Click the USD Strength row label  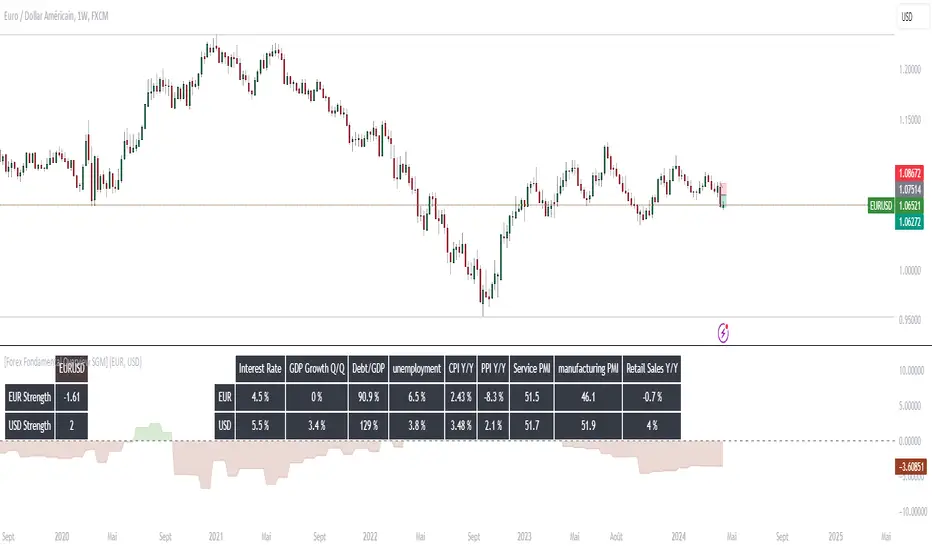click(x=28, y=426)
